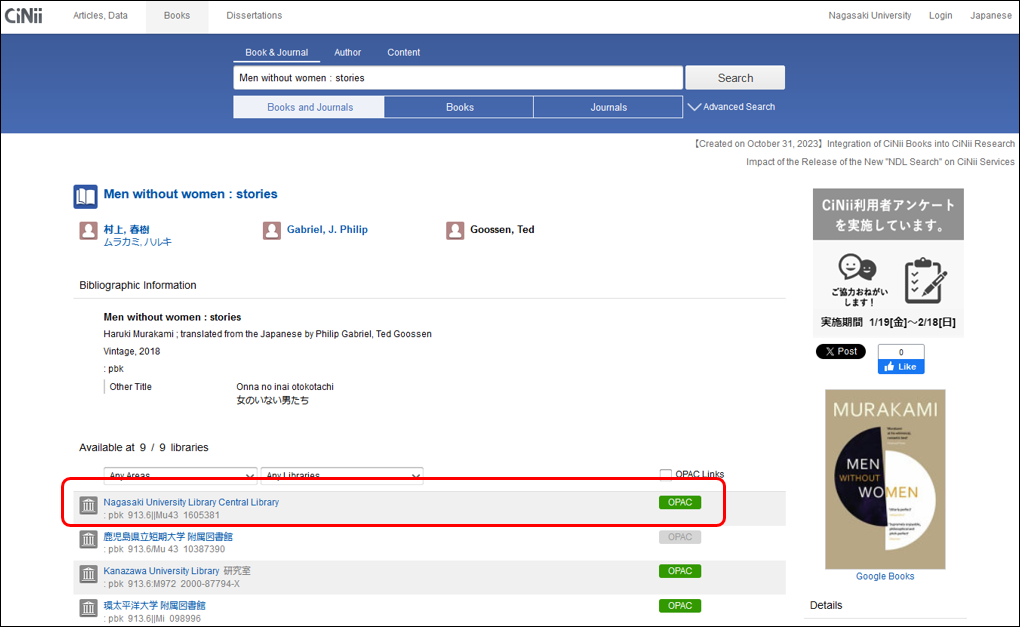Select the Book & Journal search tab
Viewport: 1020px width, 627px height.
point(276,53)
